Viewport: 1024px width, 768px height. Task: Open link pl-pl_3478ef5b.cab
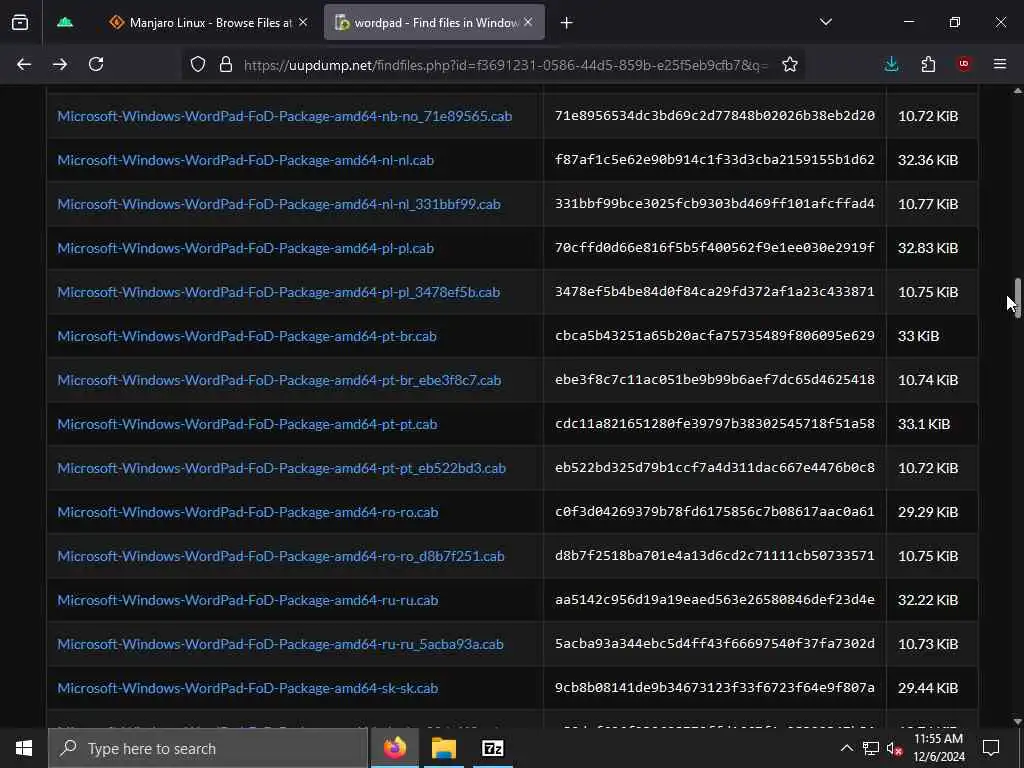tap(279, 292)
